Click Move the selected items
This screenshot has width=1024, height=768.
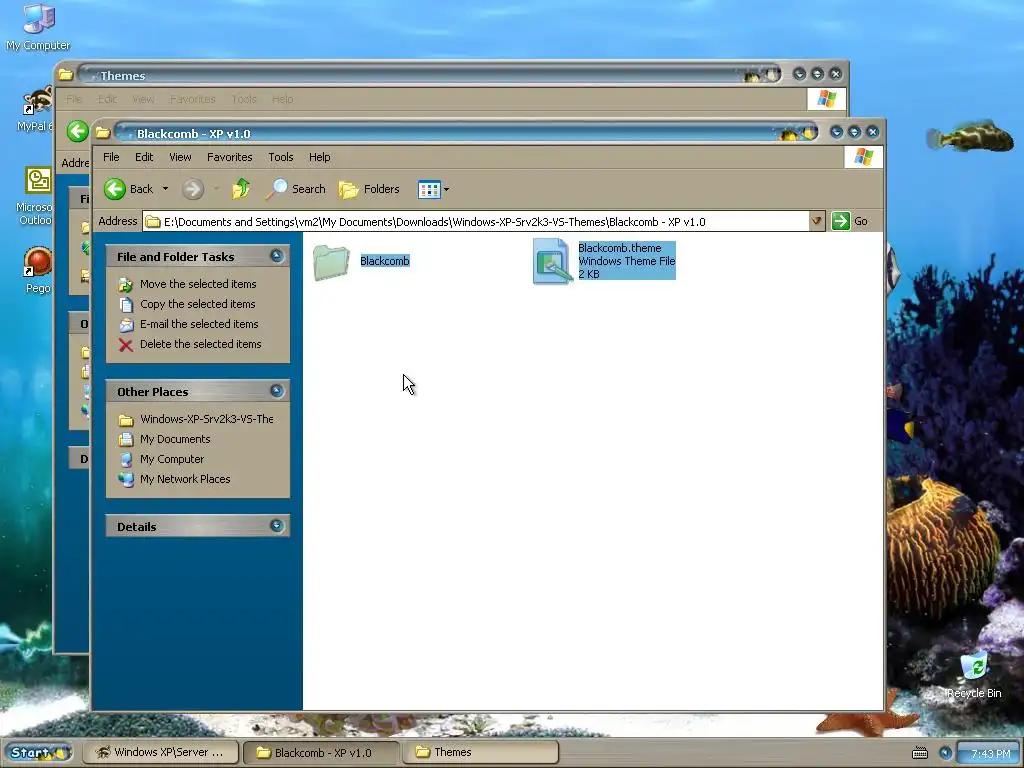click(x=198, y=284)
